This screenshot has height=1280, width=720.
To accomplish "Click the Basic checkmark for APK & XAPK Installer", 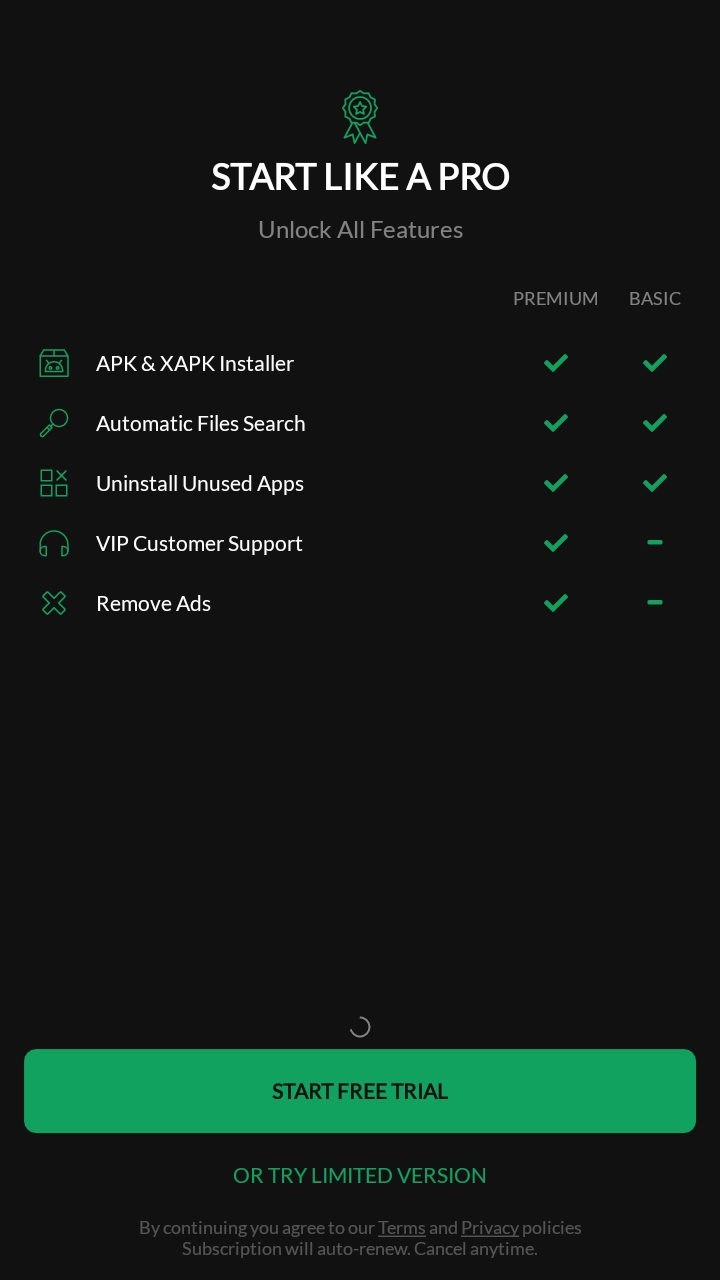I will click(x=654, y=363).
